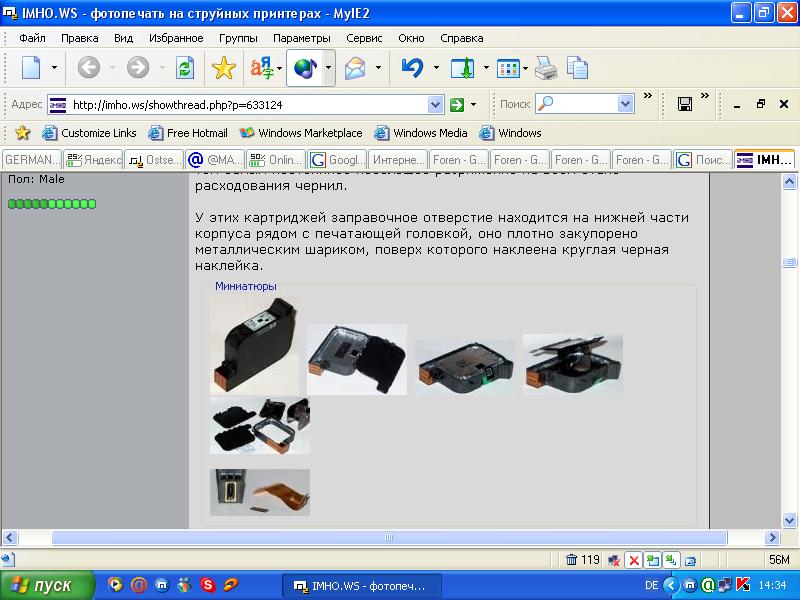
Task: Click the Print toolbar icon
Action: 545,68
